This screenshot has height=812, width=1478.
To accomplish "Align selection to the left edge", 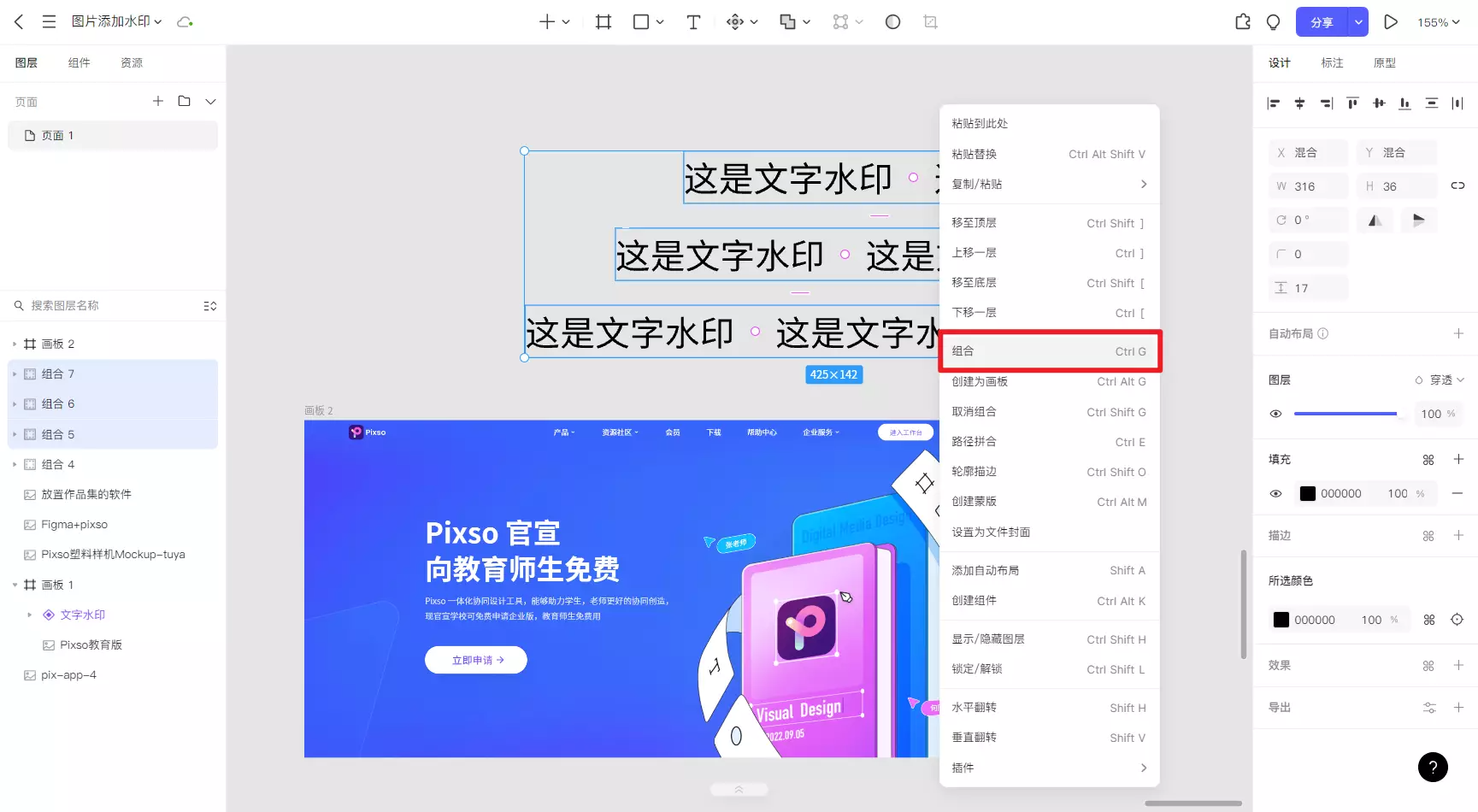I will (1274, 103).
